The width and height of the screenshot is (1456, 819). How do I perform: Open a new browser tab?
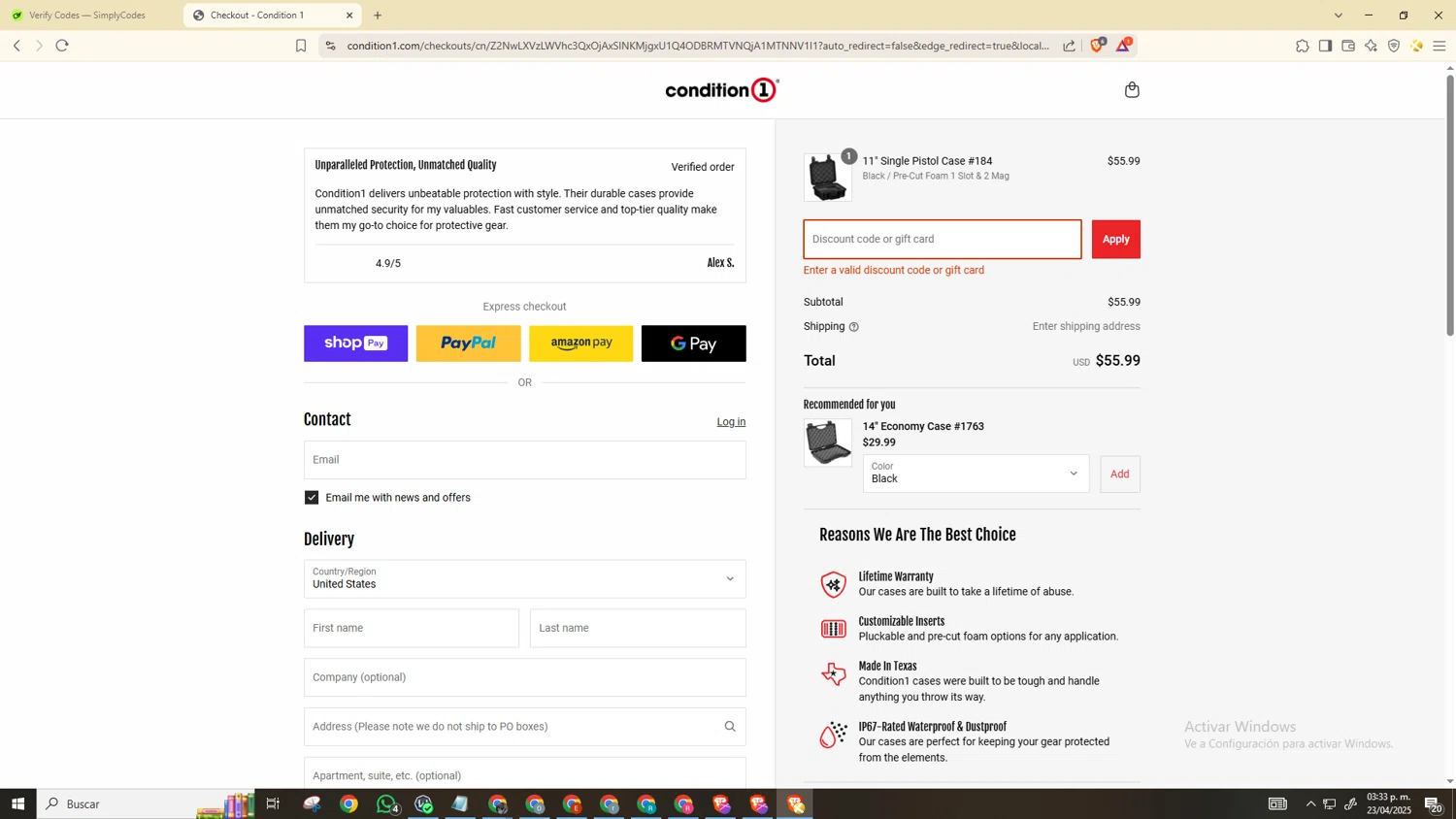point(378,16)
